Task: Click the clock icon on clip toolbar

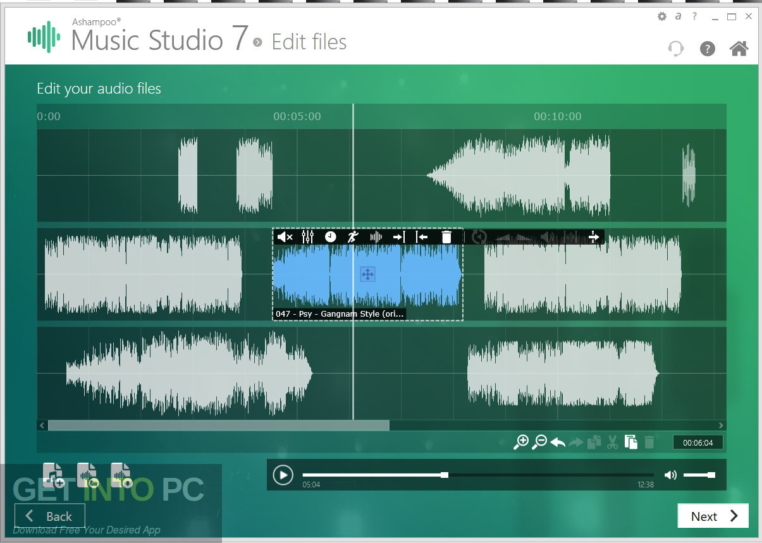Action: tap(330, 237)
